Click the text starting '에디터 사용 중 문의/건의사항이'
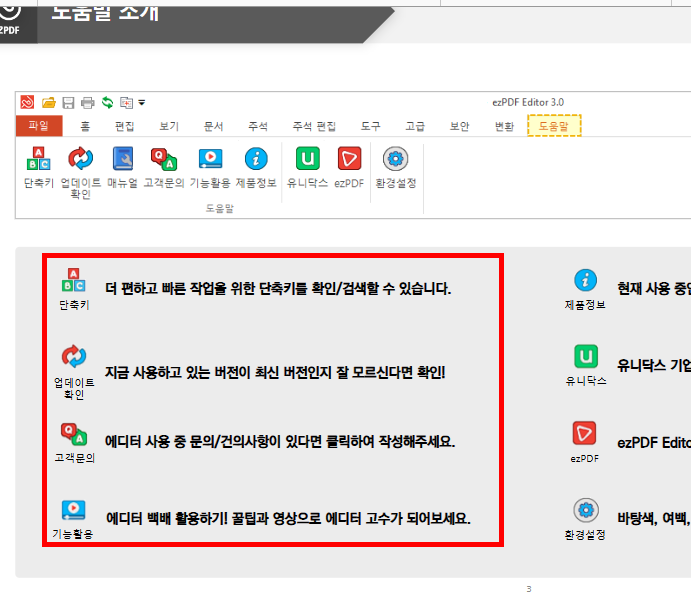 pyautogui.click(x=280, y=442)
